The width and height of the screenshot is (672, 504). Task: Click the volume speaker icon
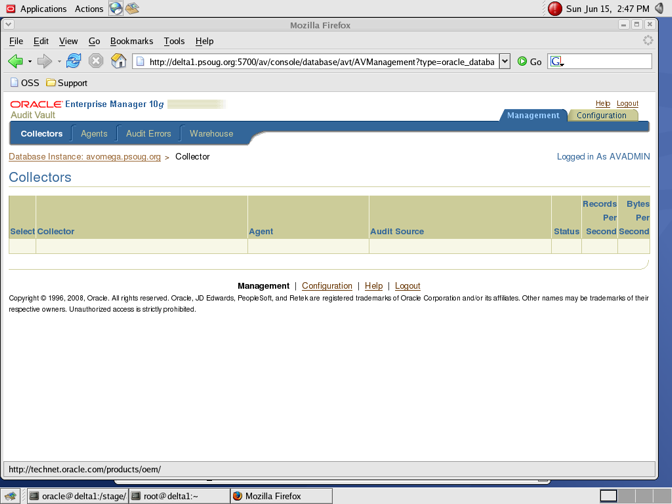[x=659, y=8]
